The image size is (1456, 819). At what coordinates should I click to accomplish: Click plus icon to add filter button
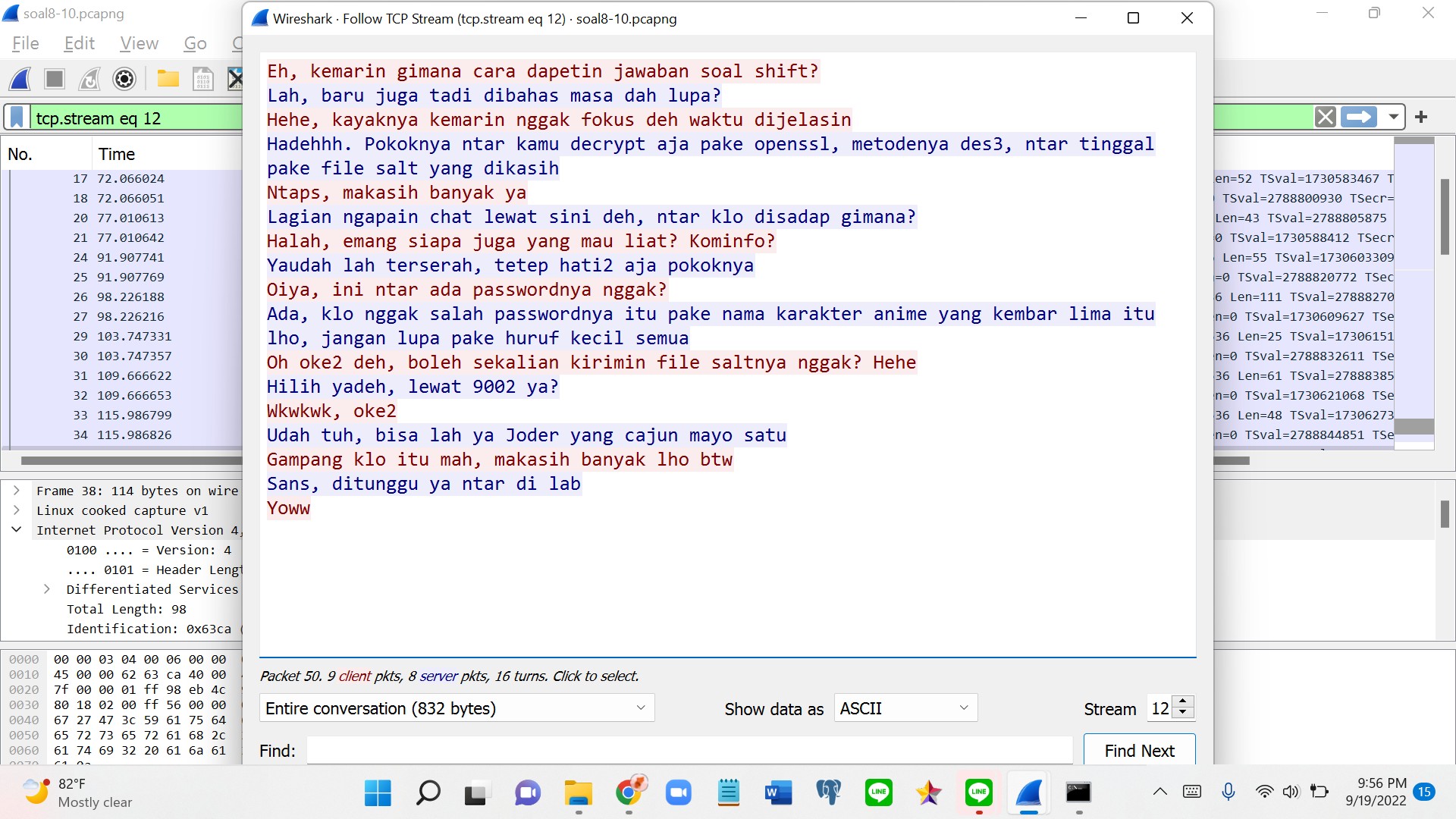coord(1421,117)
